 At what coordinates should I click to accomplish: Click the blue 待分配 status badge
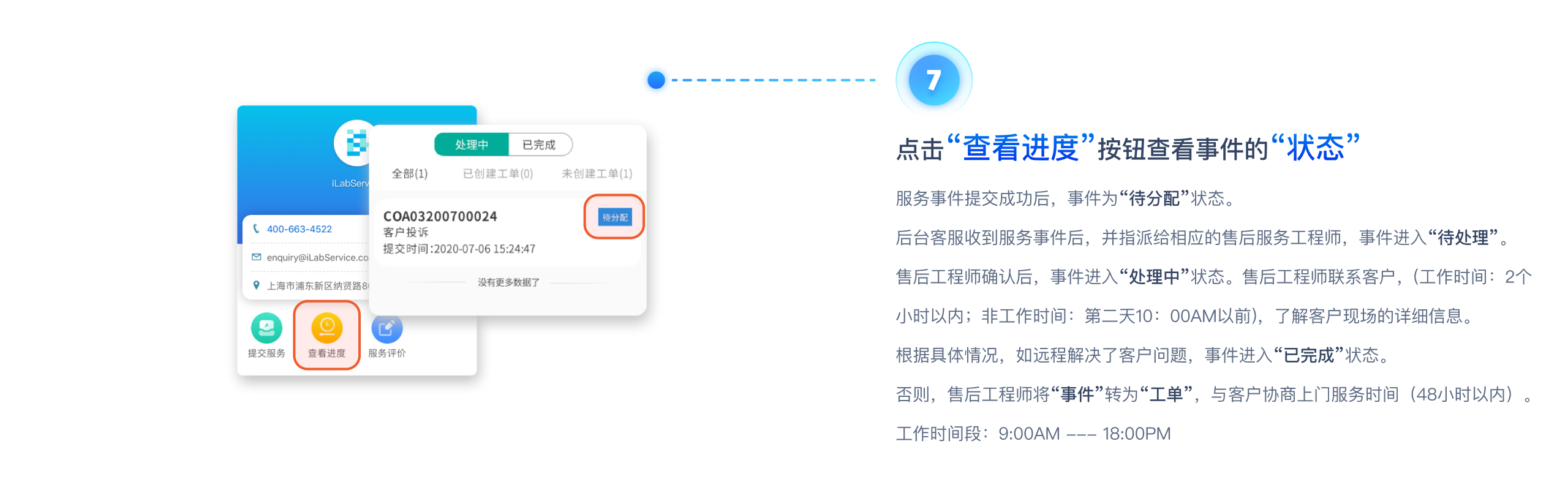coord(615,217)
